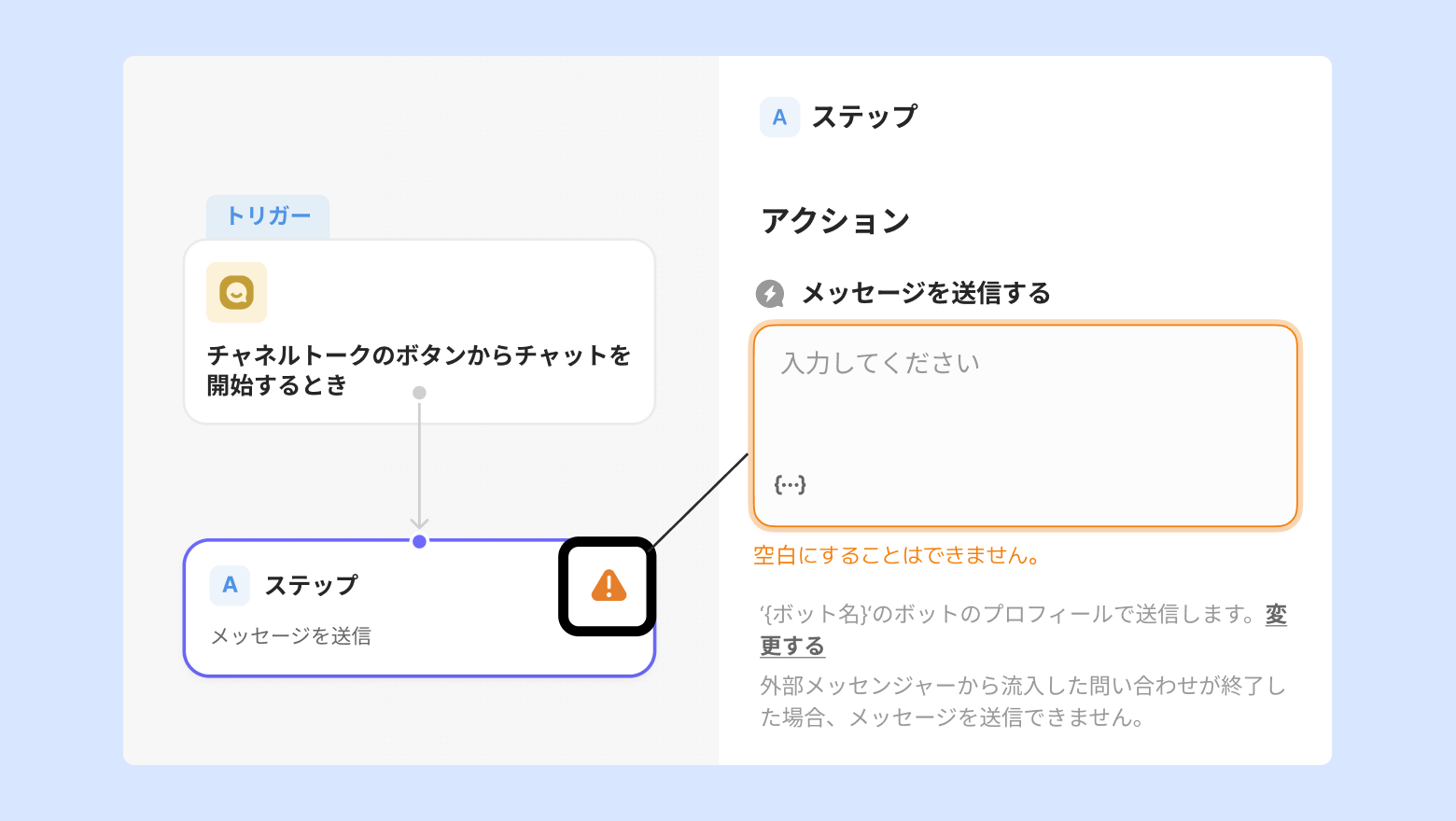Click the blue A icon in step card
The height and width of the screenshot is (821, 1456).
[x=230, y=585]
